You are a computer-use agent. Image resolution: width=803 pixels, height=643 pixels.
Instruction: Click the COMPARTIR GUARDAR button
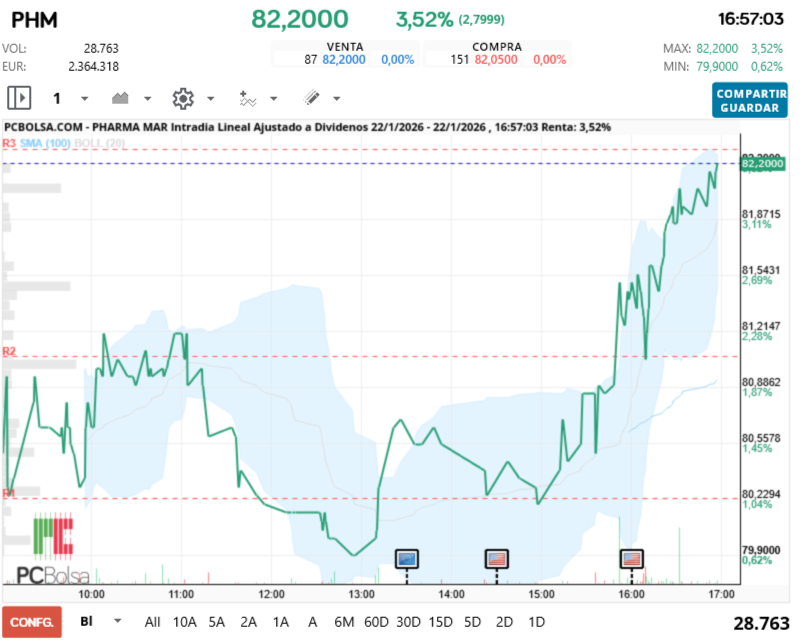click(x=749, y=101)
